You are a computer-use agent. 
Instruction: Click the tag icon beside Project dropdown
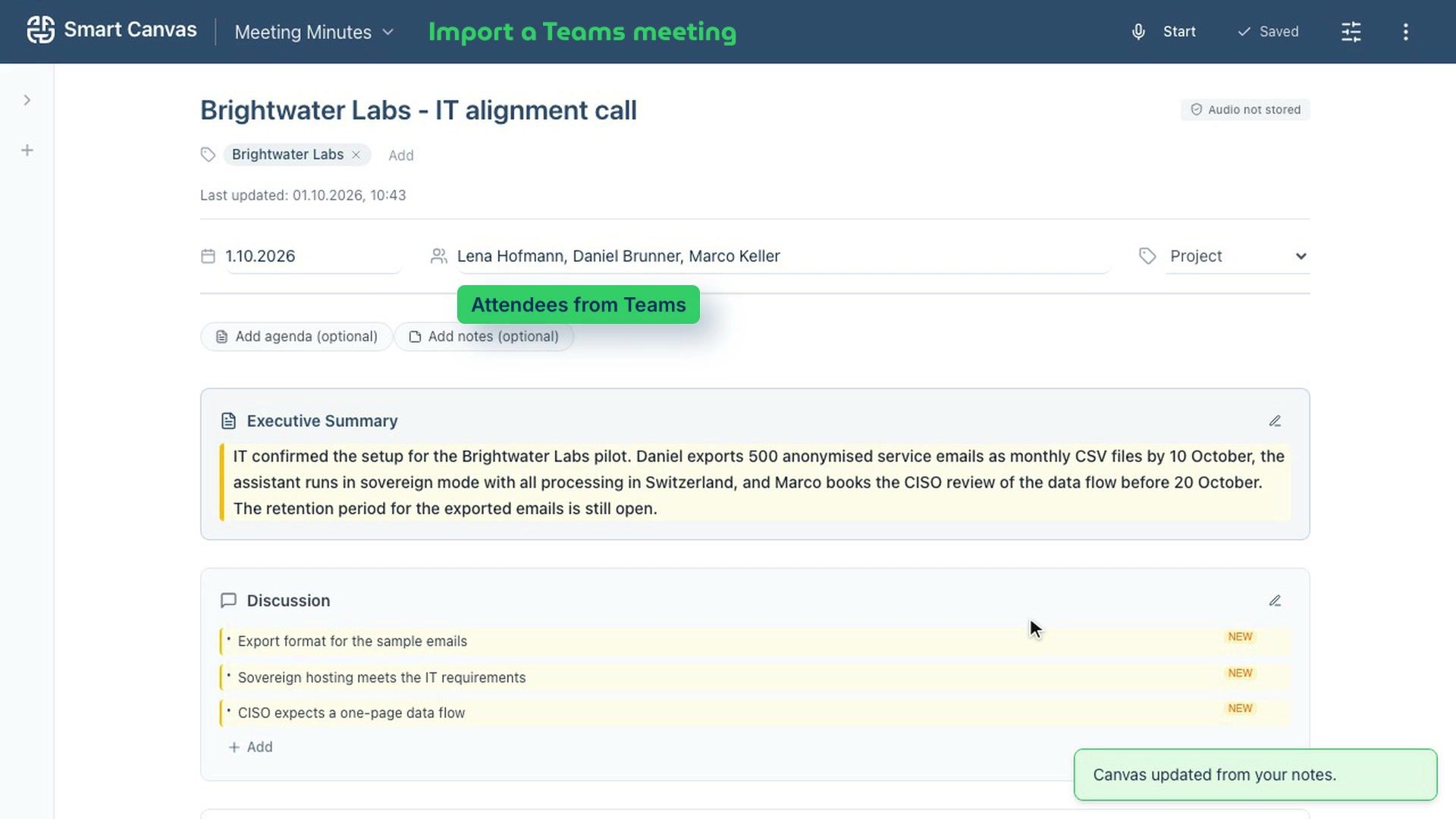(x=1147, y=256)
